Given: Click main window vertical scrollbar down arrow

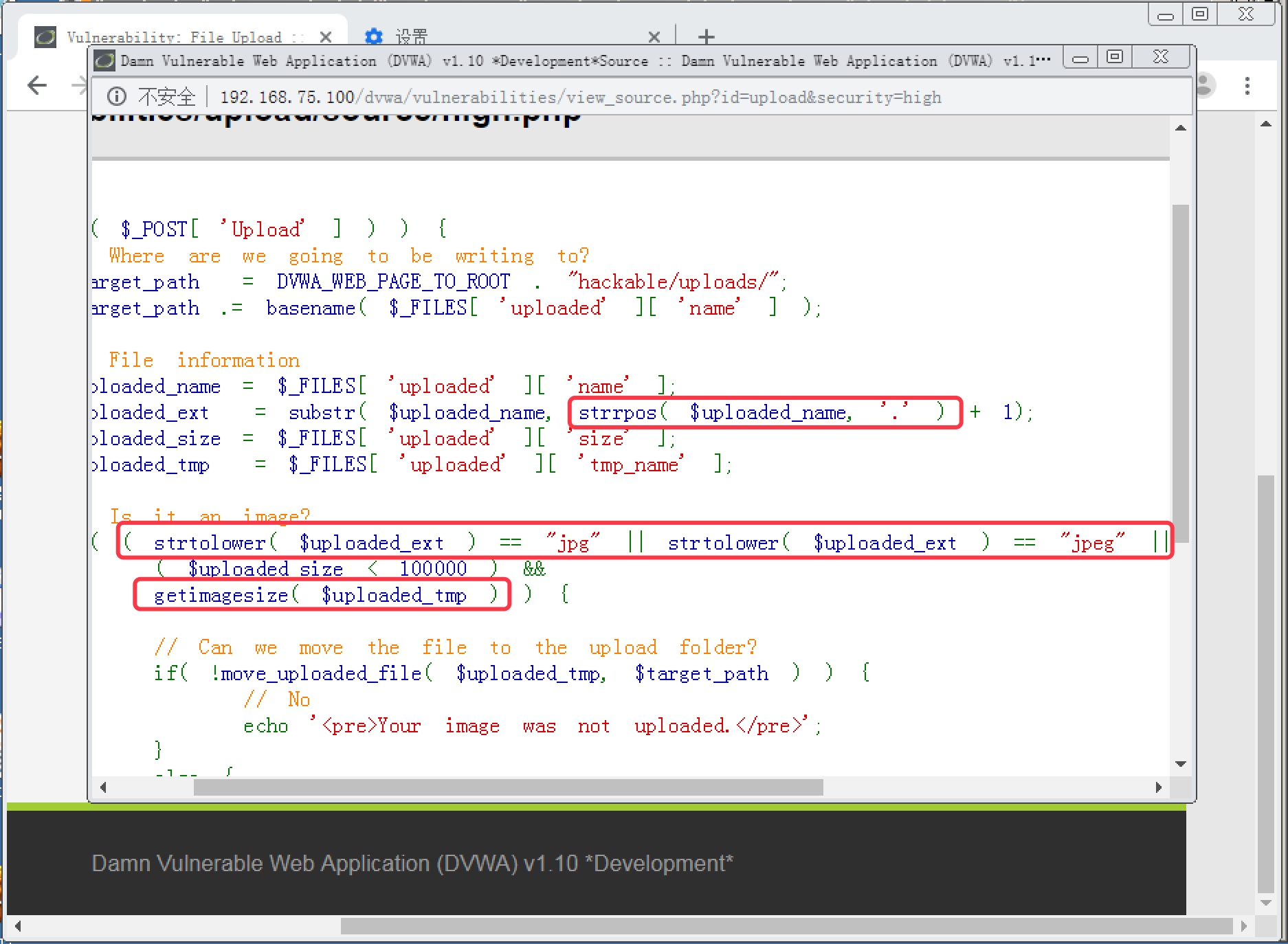Looking at the screenshot, I should coord(1266,903).
